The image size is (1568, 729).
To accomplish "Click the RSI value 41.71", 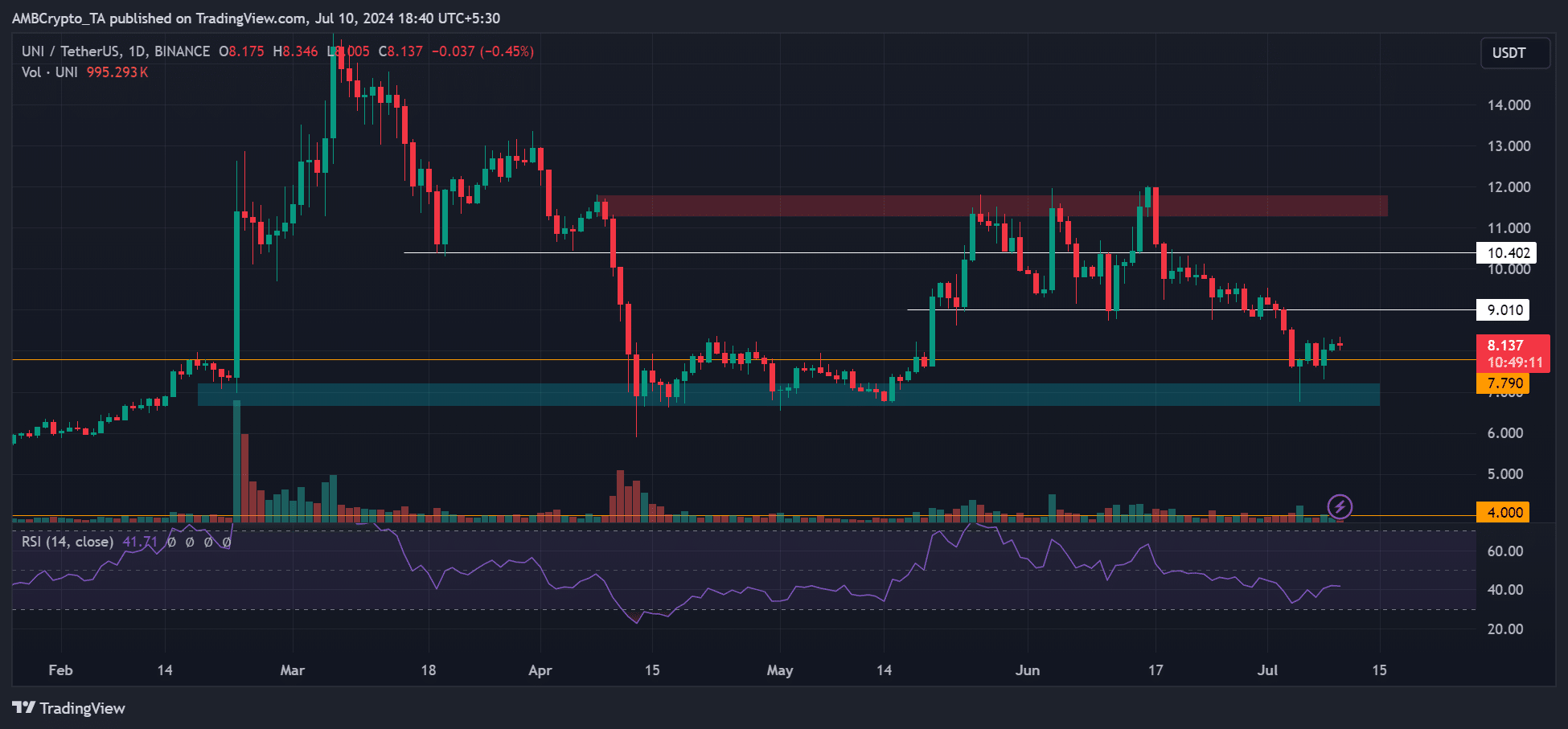I will tap(140, 542).
